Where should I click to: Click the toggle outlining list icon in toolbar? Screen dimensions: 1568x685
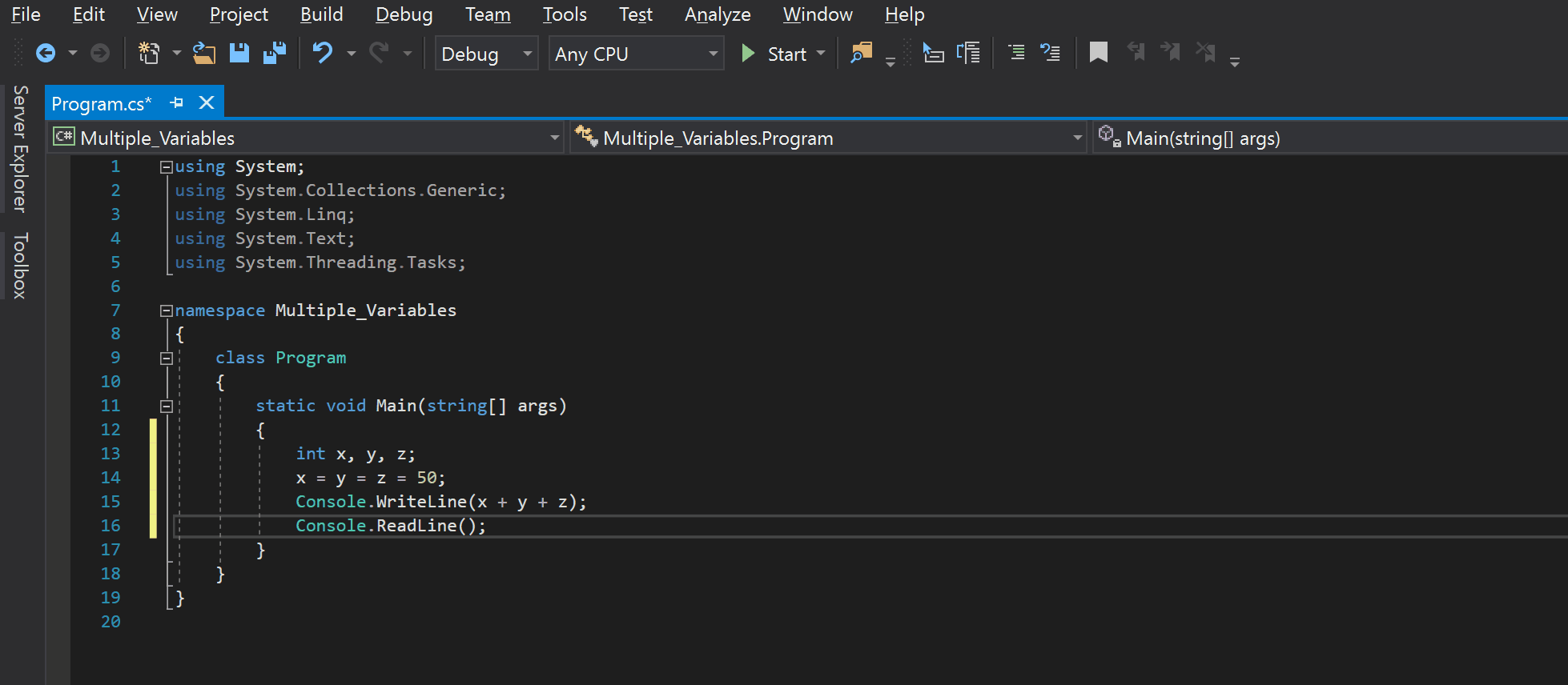click(968, 54)
